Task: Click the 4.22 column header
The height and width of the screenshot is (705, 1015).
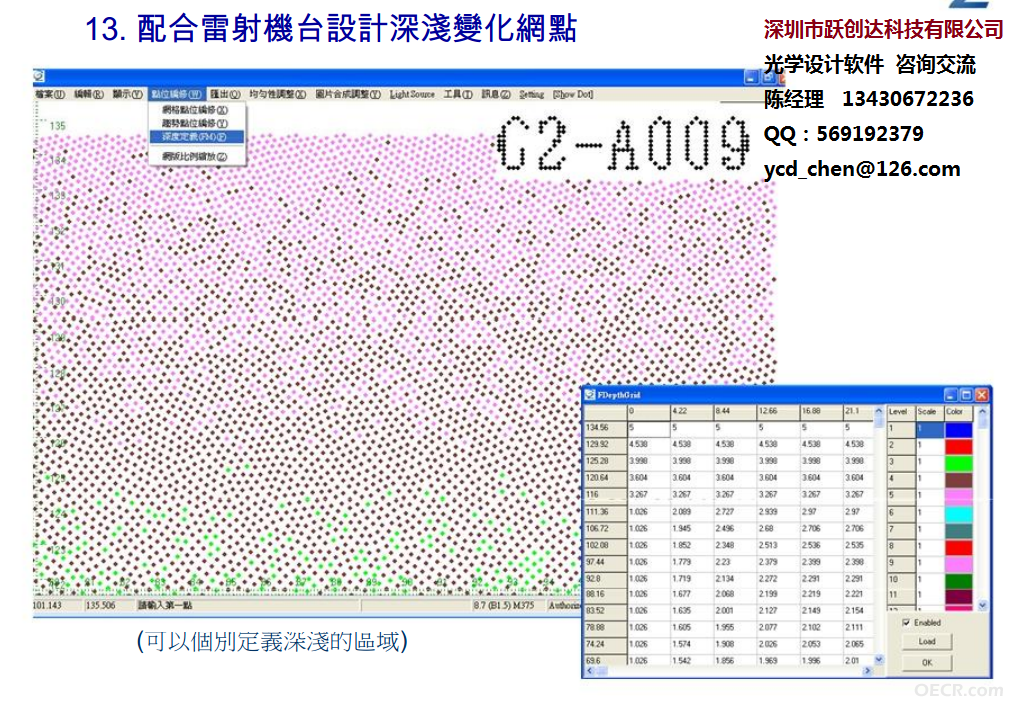Action: 691,412
